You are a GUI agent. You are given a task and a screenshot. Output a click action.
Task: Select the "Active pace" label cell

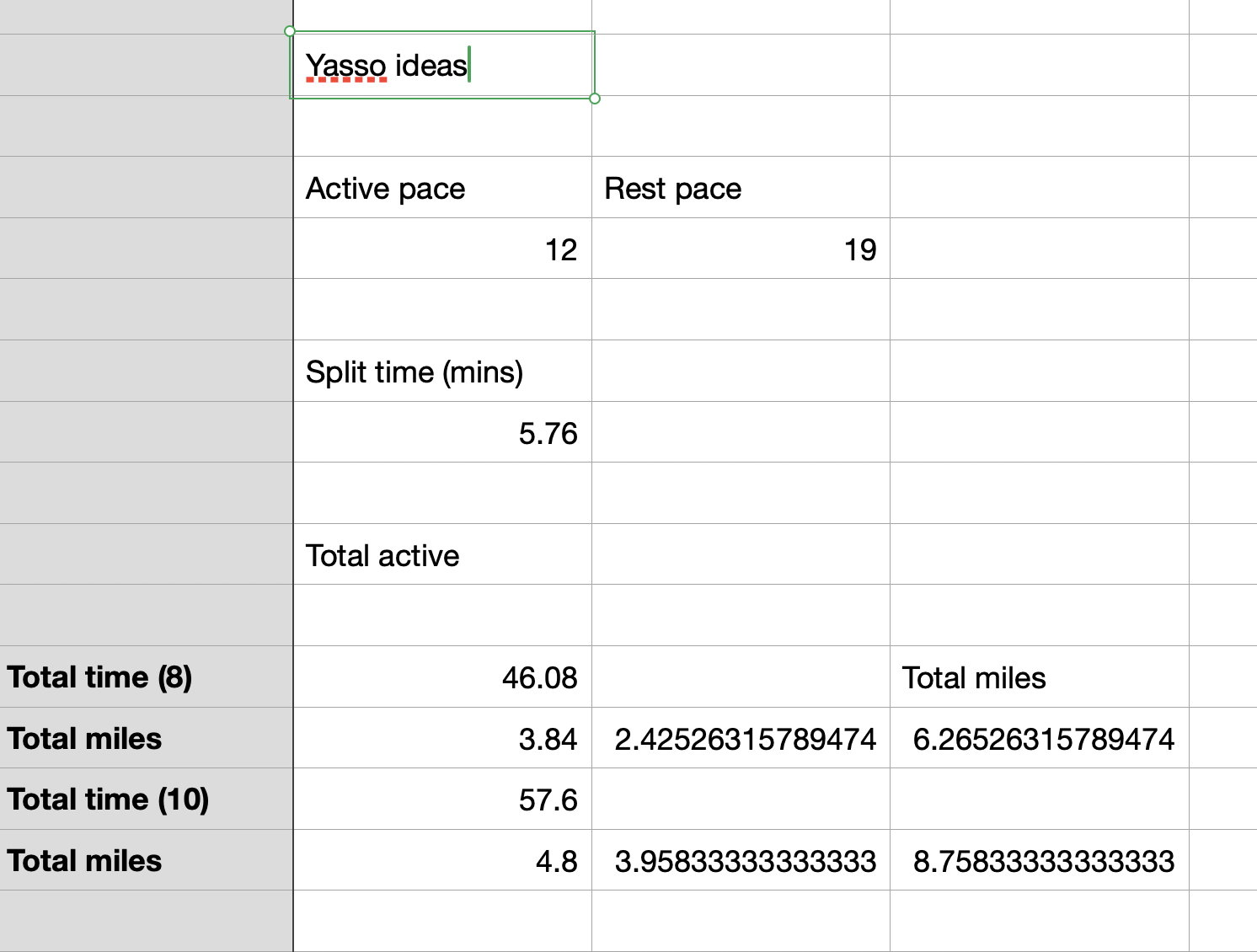pyautogui.click(x=442, y=188)
